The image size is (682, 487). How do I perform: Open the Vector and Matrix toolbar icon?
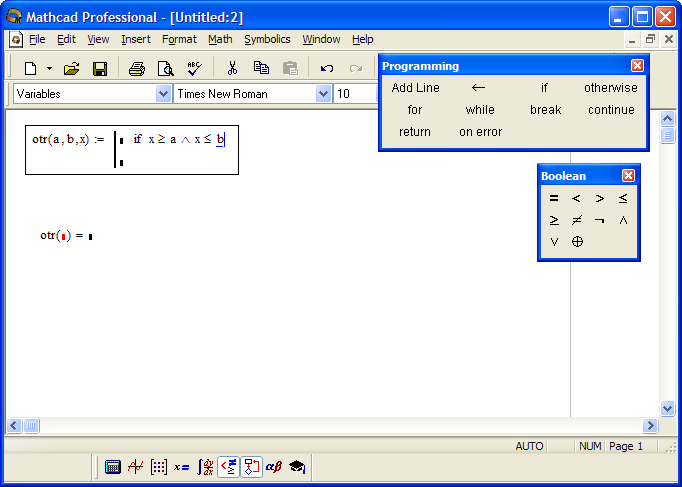click(159, 466)
